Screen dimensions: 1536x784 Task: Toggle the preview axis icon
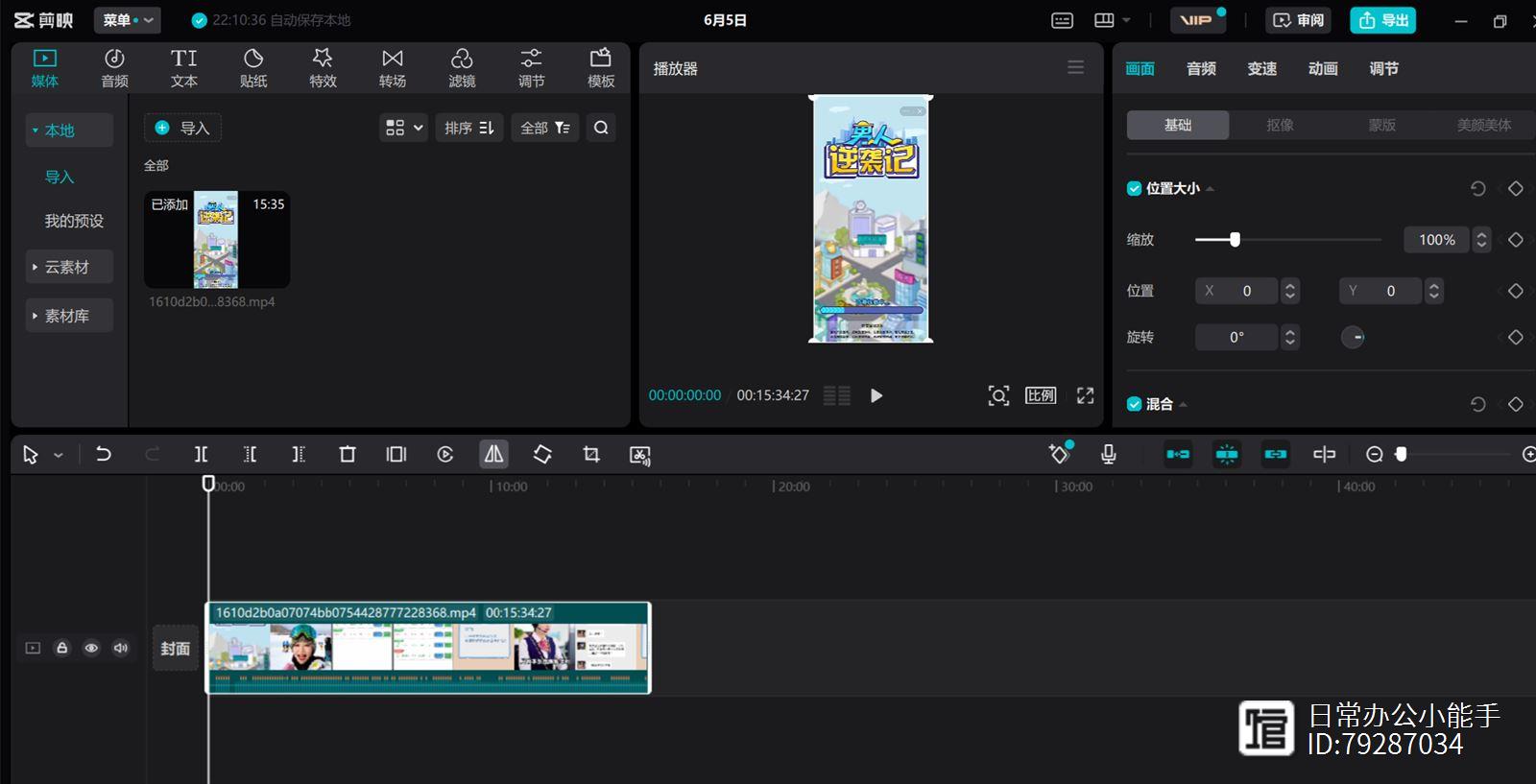point(1324,454)
